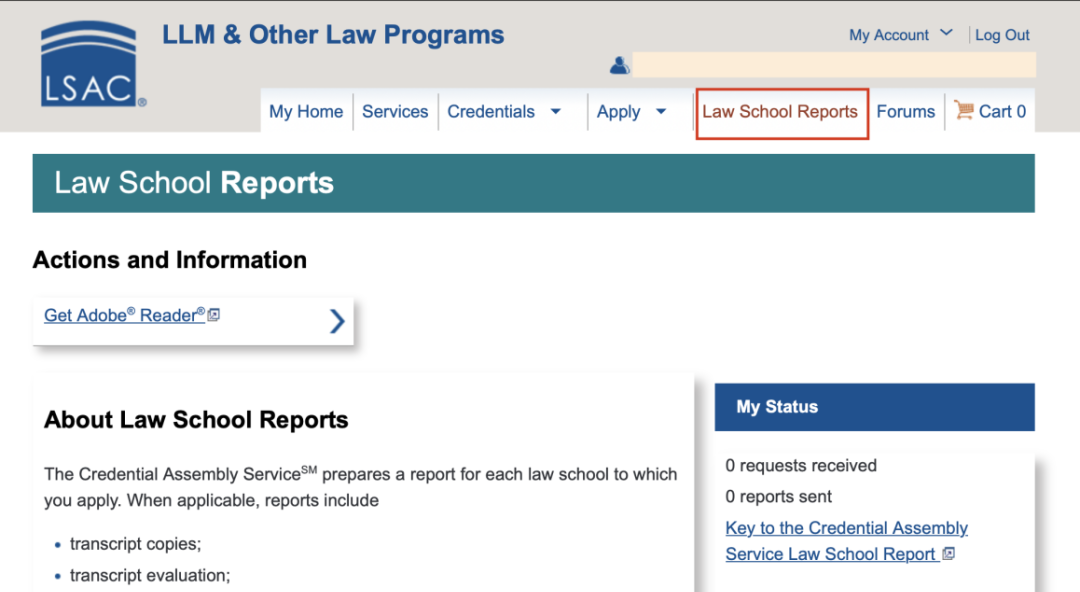Click the 'transcript copies;' bullet

pos(135,544)
